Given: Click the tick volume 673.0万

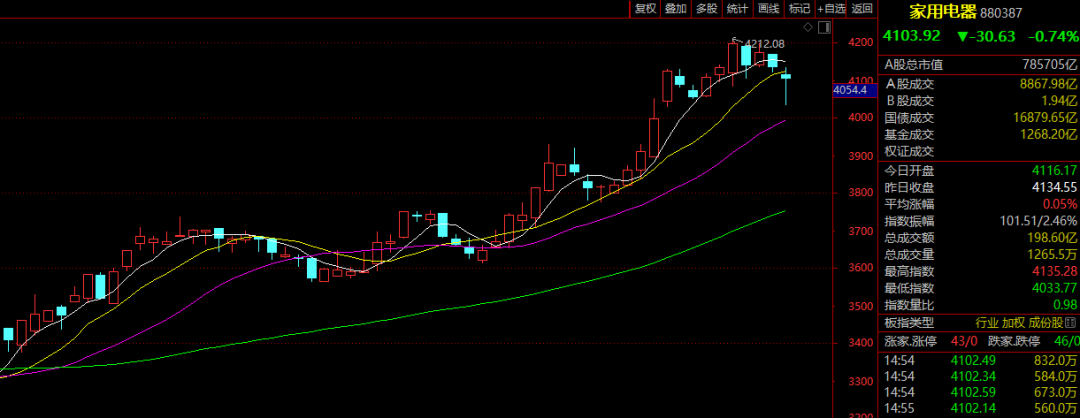Looking at the screenshot, I should (x=1055, y=393).
